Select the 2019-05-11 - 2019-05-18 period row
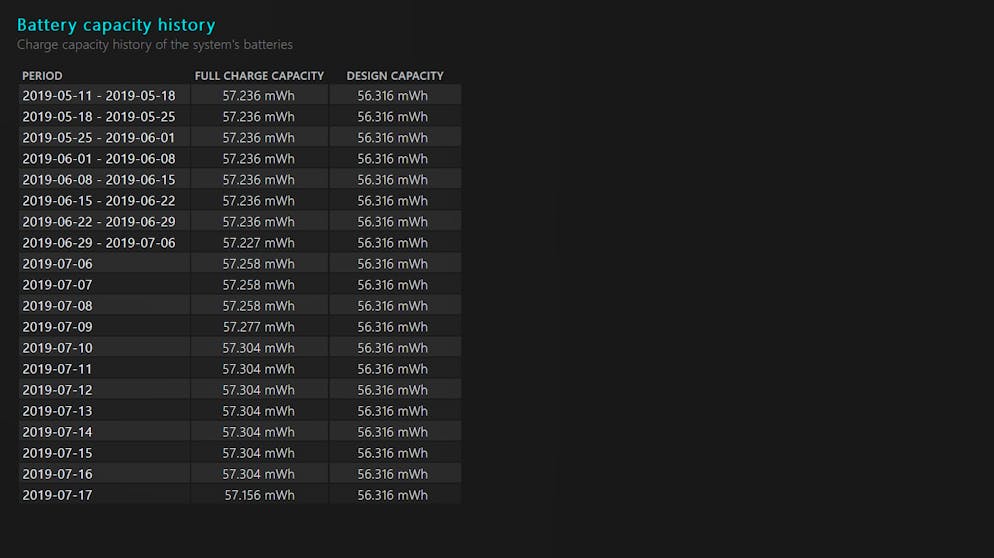 coord(240,96)
